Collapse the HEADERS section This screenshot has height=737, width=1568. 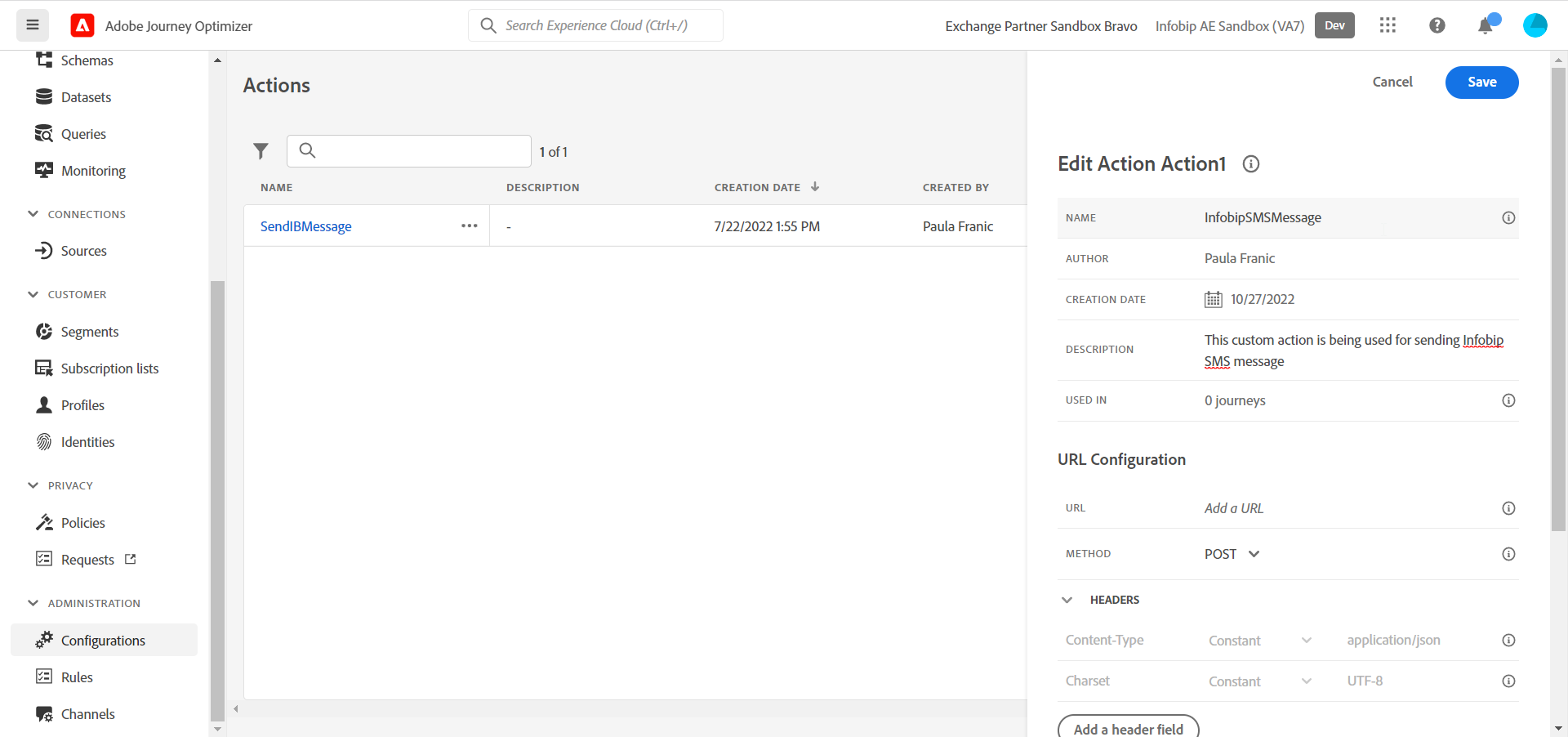click(1067, 600)
